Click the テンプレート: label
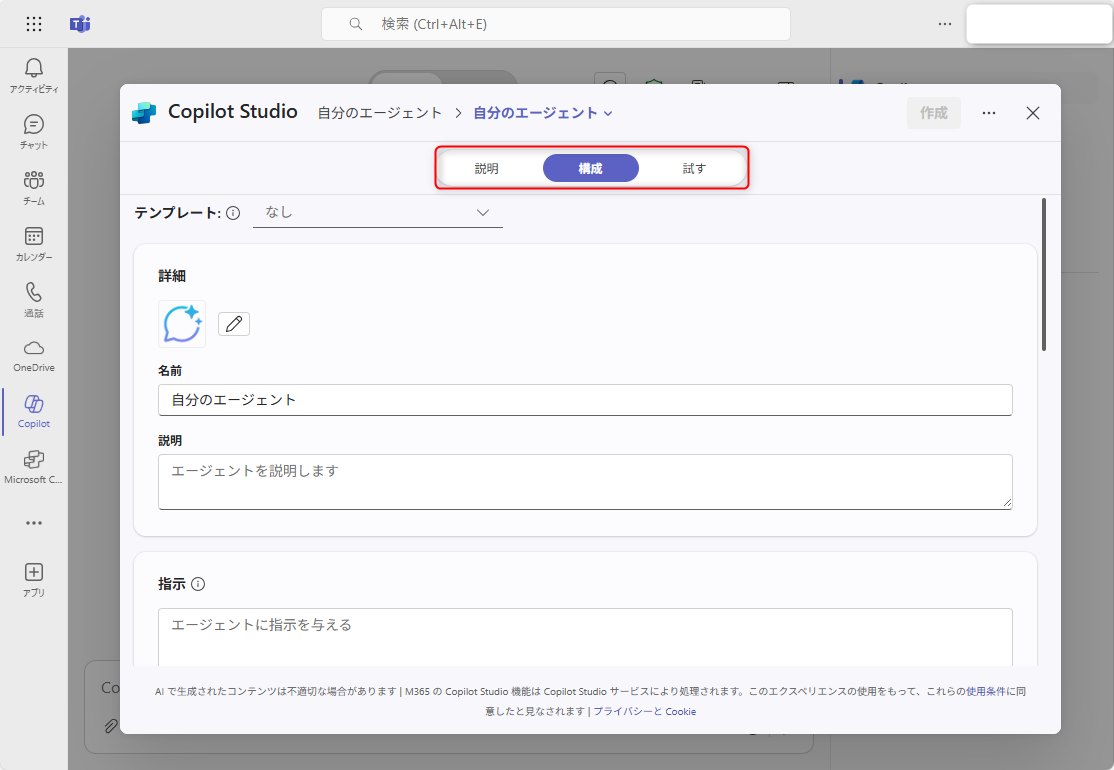 tap(178, 212)
